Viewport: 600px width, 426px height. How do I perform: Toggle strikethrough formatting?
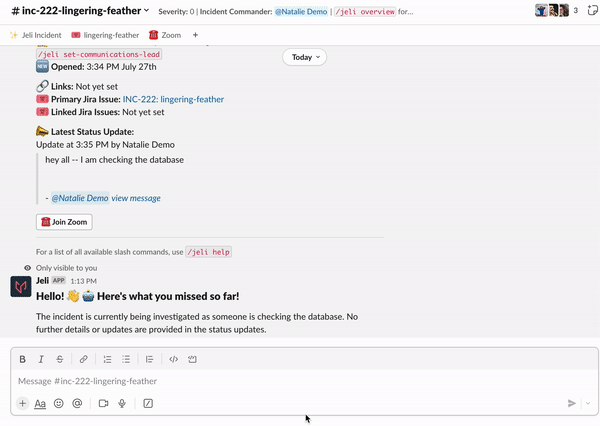[x=59, y=359]
